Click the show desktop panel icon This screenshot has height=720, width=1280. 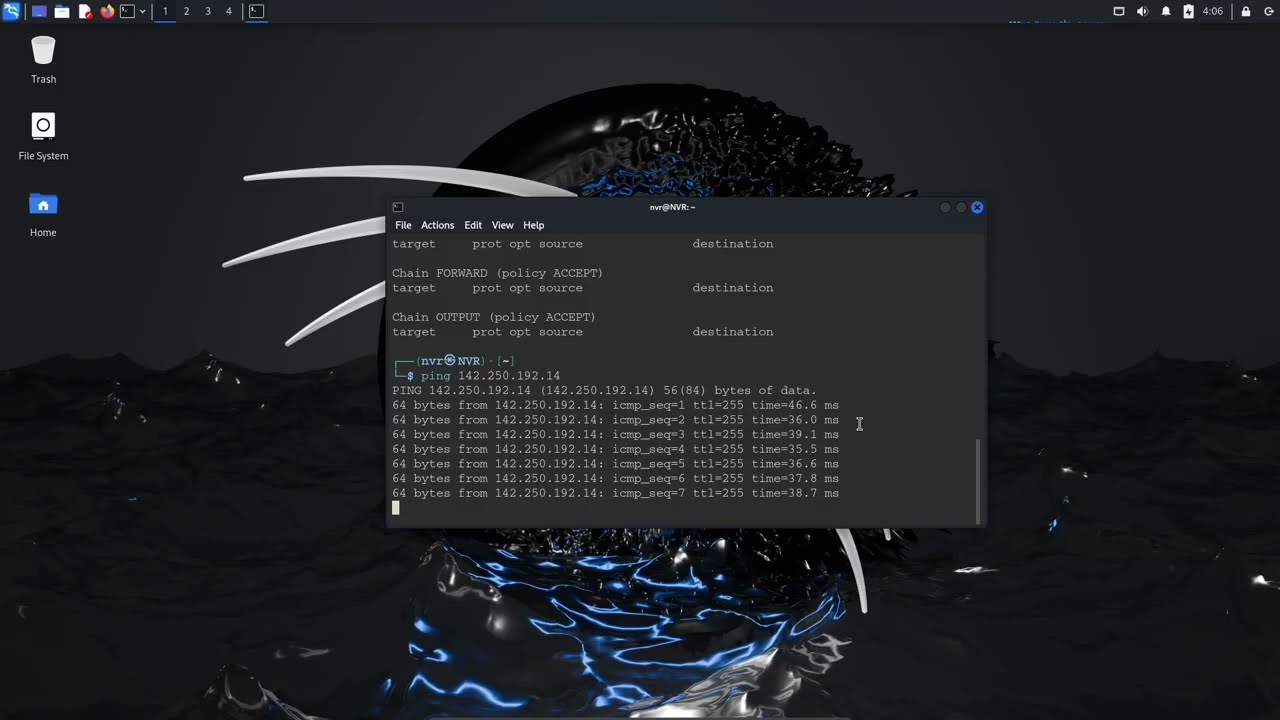click(39, 11)
